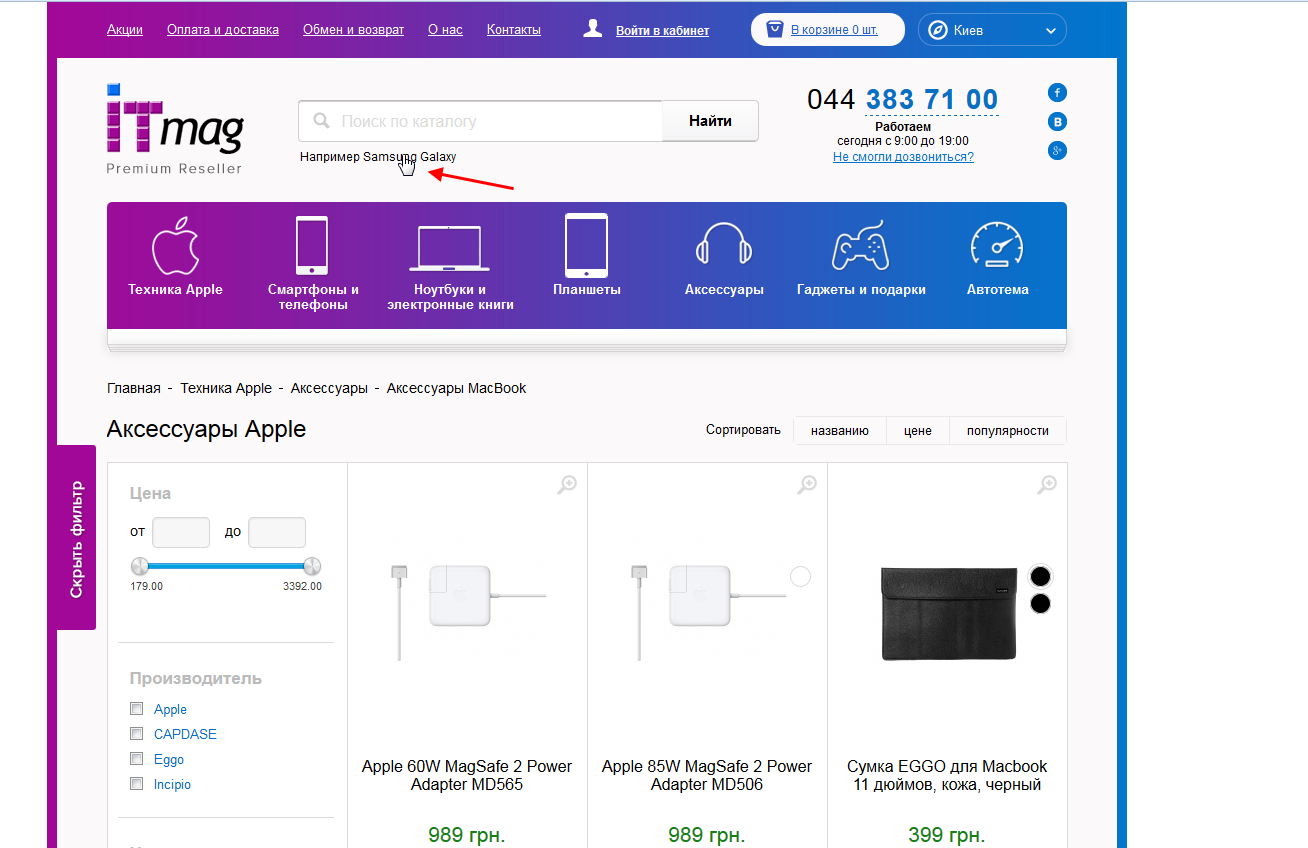This screenshot has height=848, width=1308.
Task: Select the black color swatch on EGGO bag
Action: 1040,576
